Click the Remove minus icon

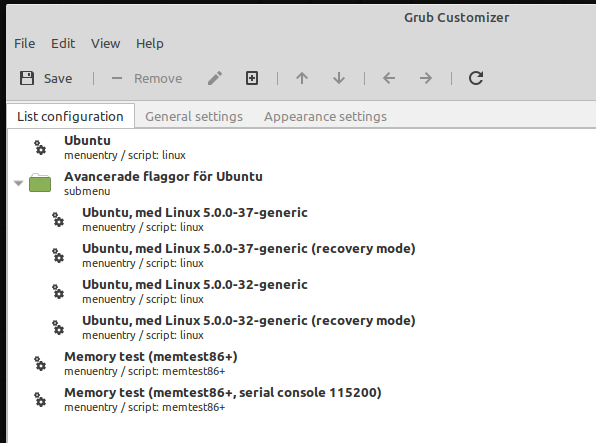pos(117,78)
